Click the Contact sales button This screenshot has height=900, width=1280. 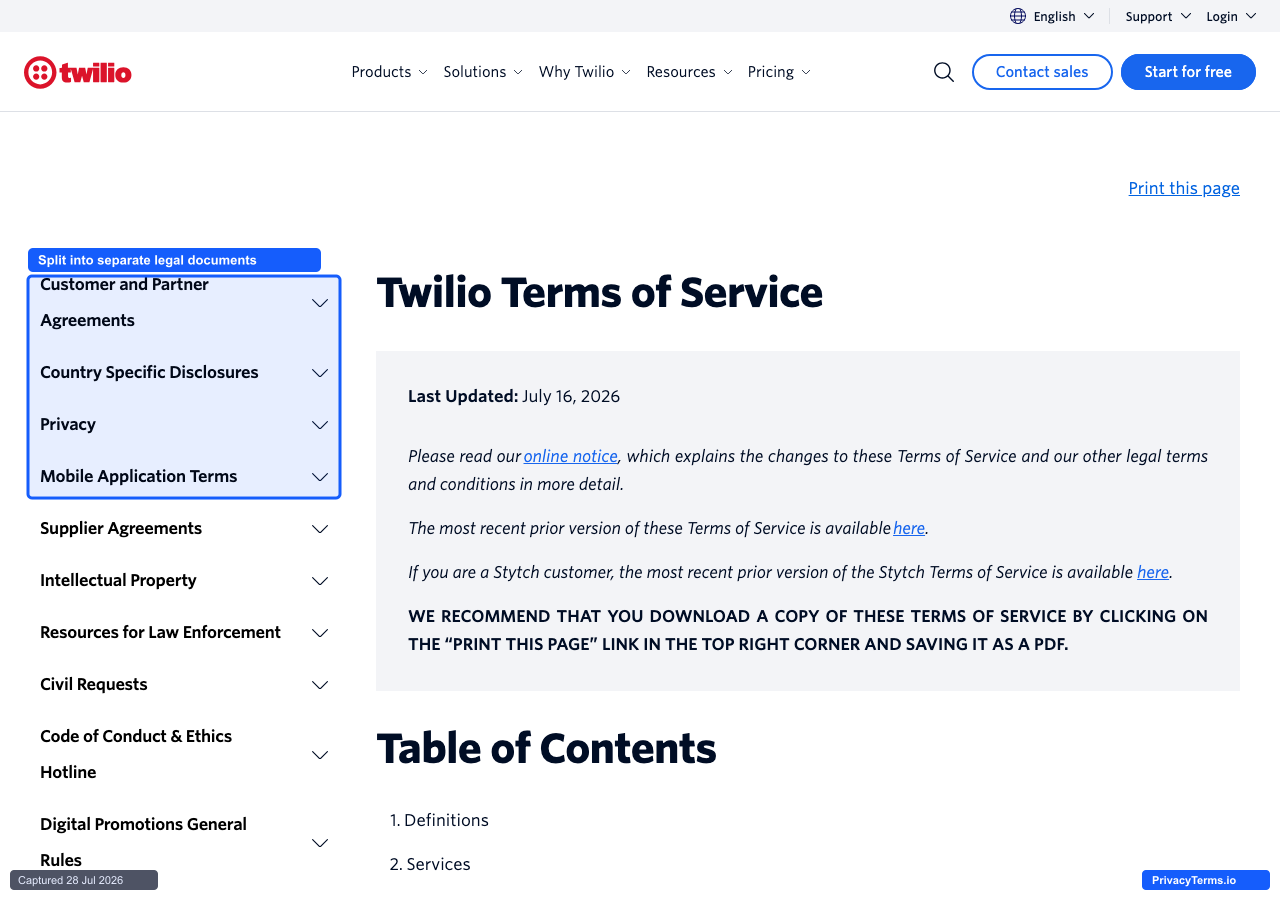[1042, 72]
